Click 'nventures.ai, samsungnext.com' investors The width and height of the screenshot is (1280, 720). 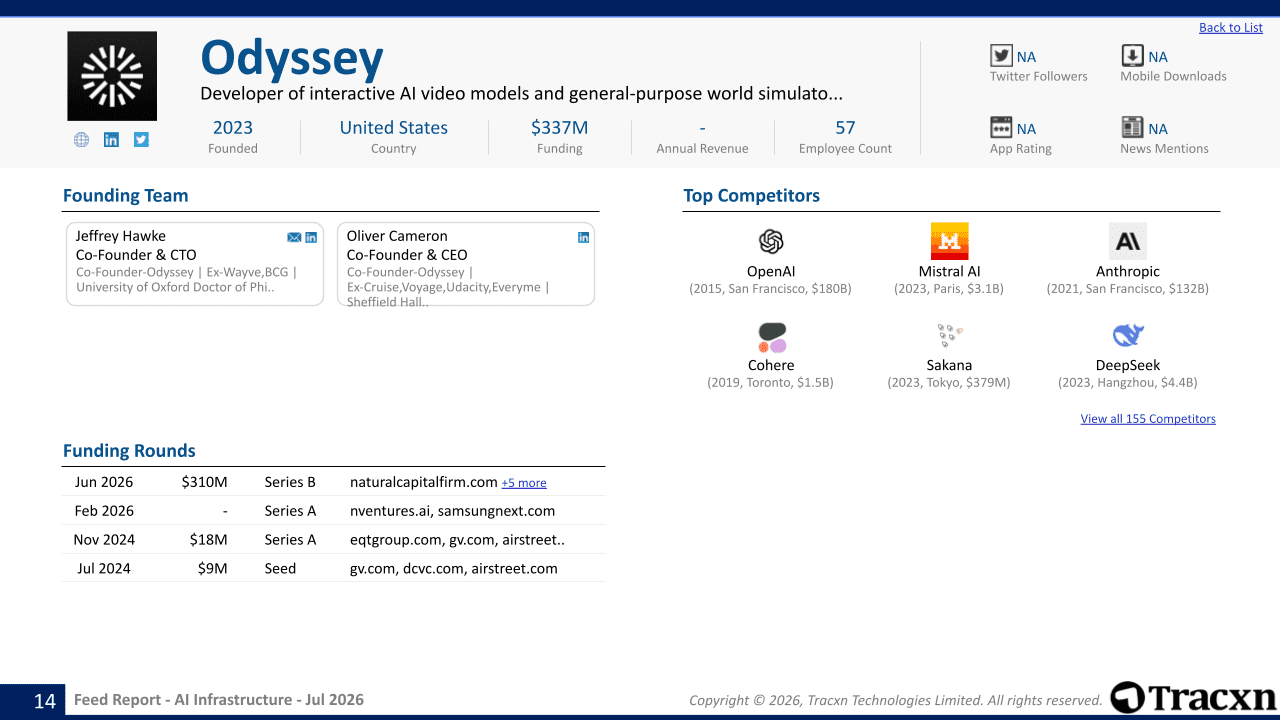tap(452, 511)
